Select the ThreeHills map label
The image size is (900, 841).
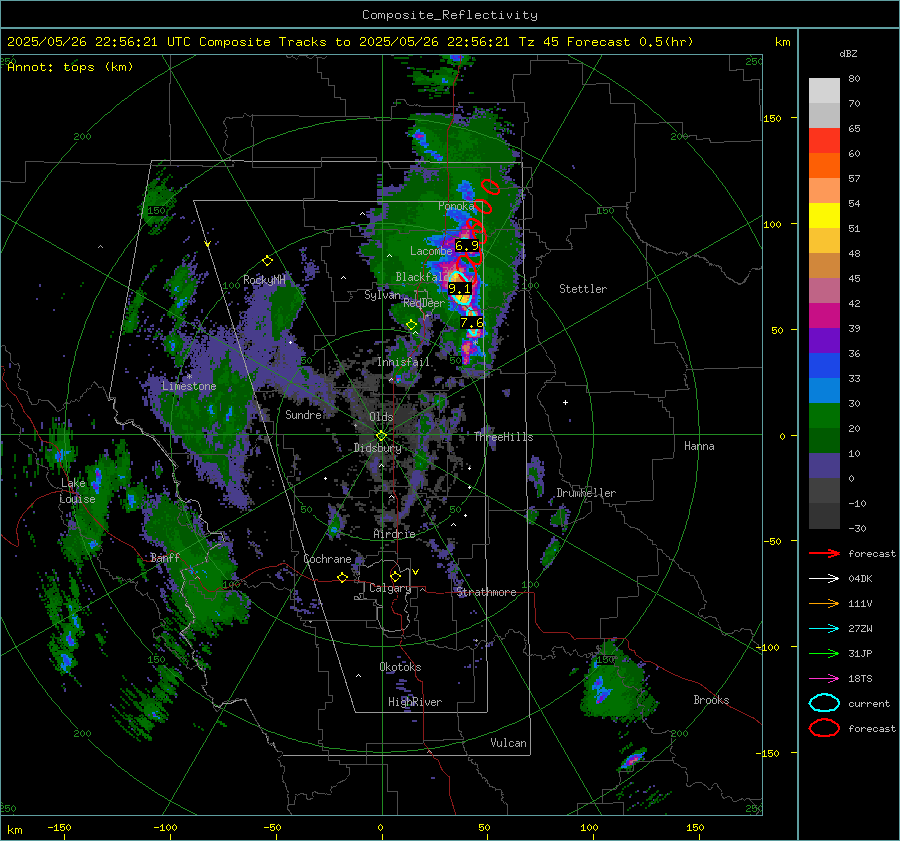(x=503, y=437)
